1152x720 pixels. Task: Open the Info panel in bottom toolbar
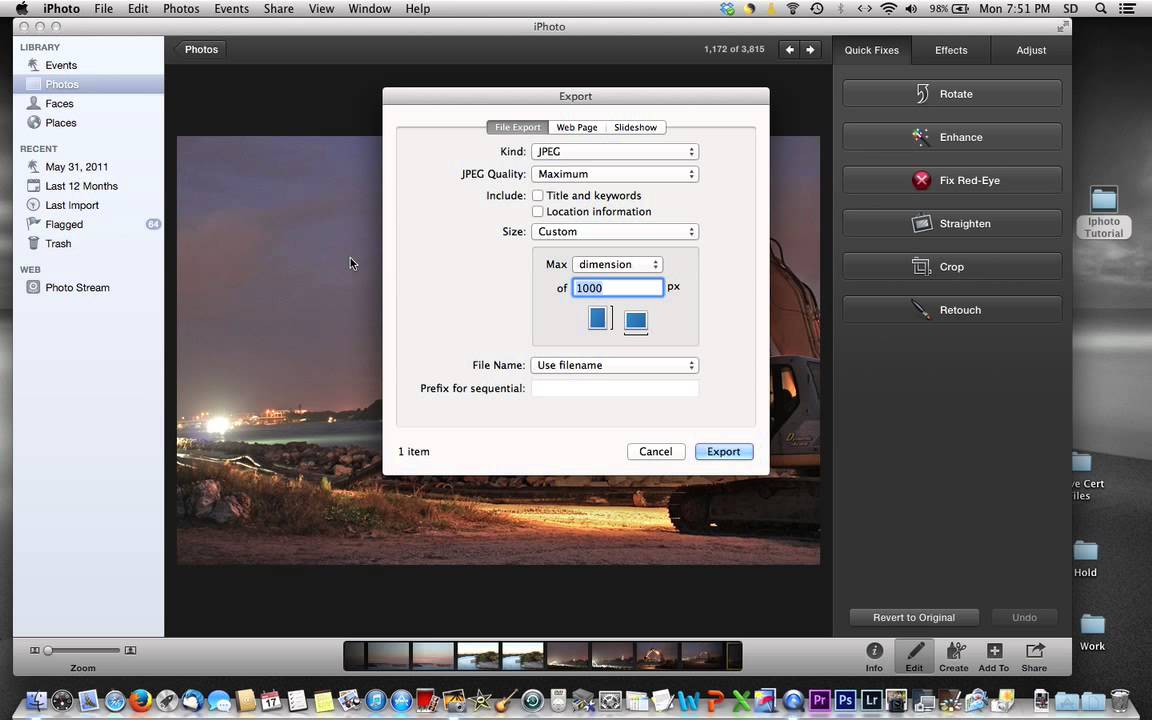[x=874, y=656]
